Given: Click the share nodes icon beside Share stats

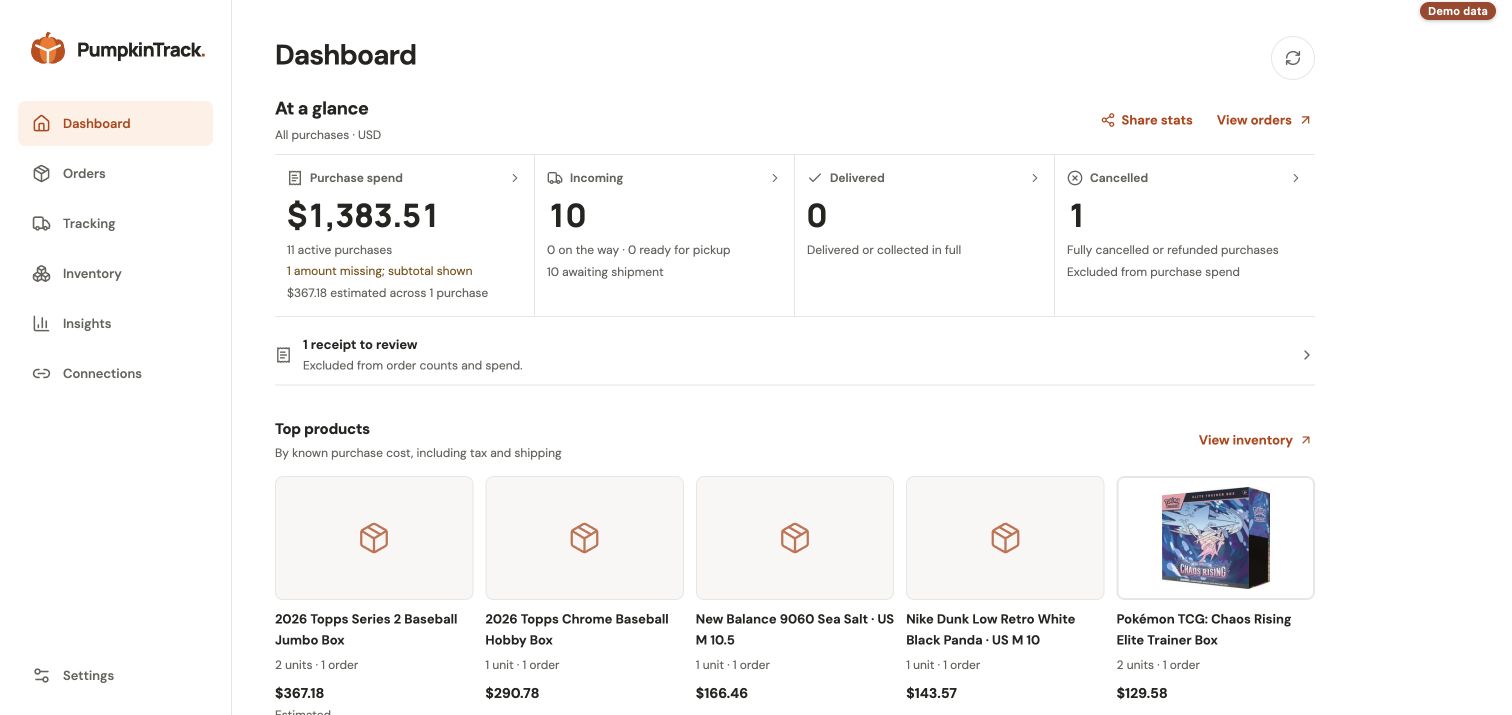Looking at the screenshot, I should [1107, 120].
